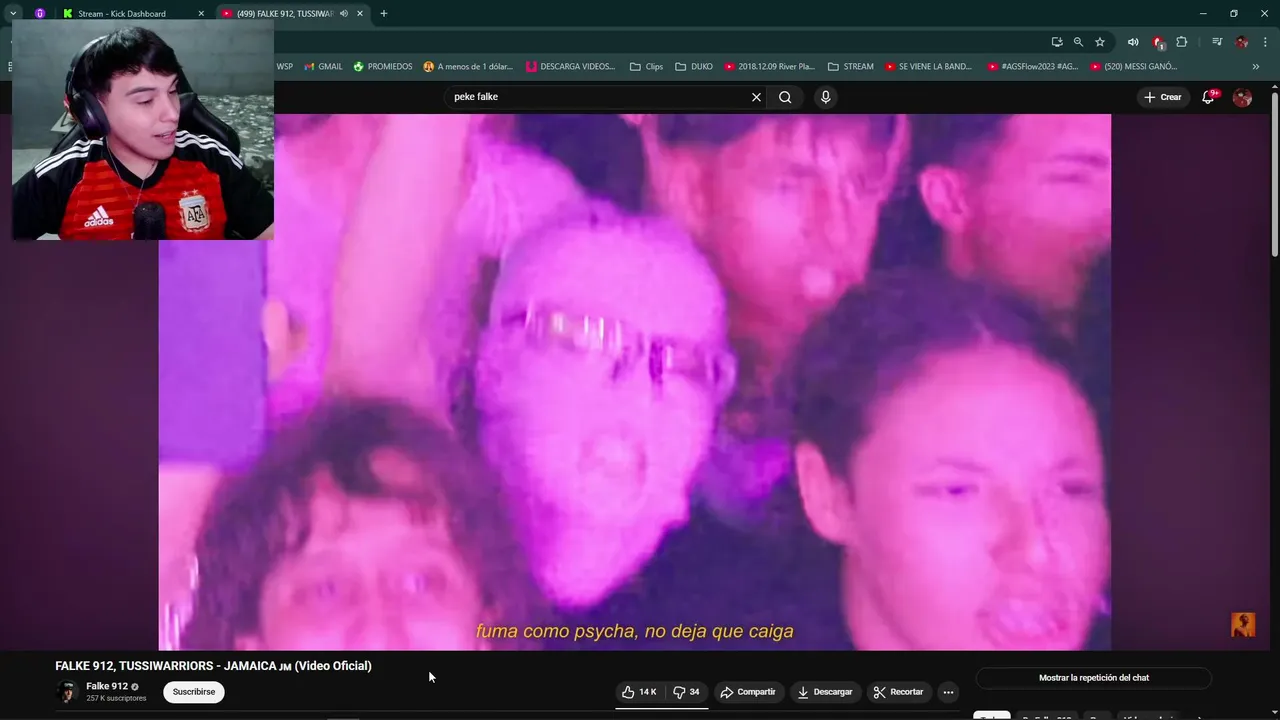This screenshot has height=720, width=1280.
Task: Show more bookmarks chevron
Action: [1256, 67]
